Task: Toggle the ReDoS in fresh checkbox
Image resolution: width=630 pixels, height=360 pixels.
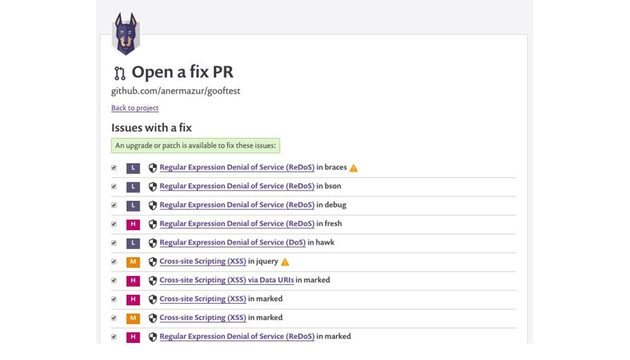Action: 114,224
